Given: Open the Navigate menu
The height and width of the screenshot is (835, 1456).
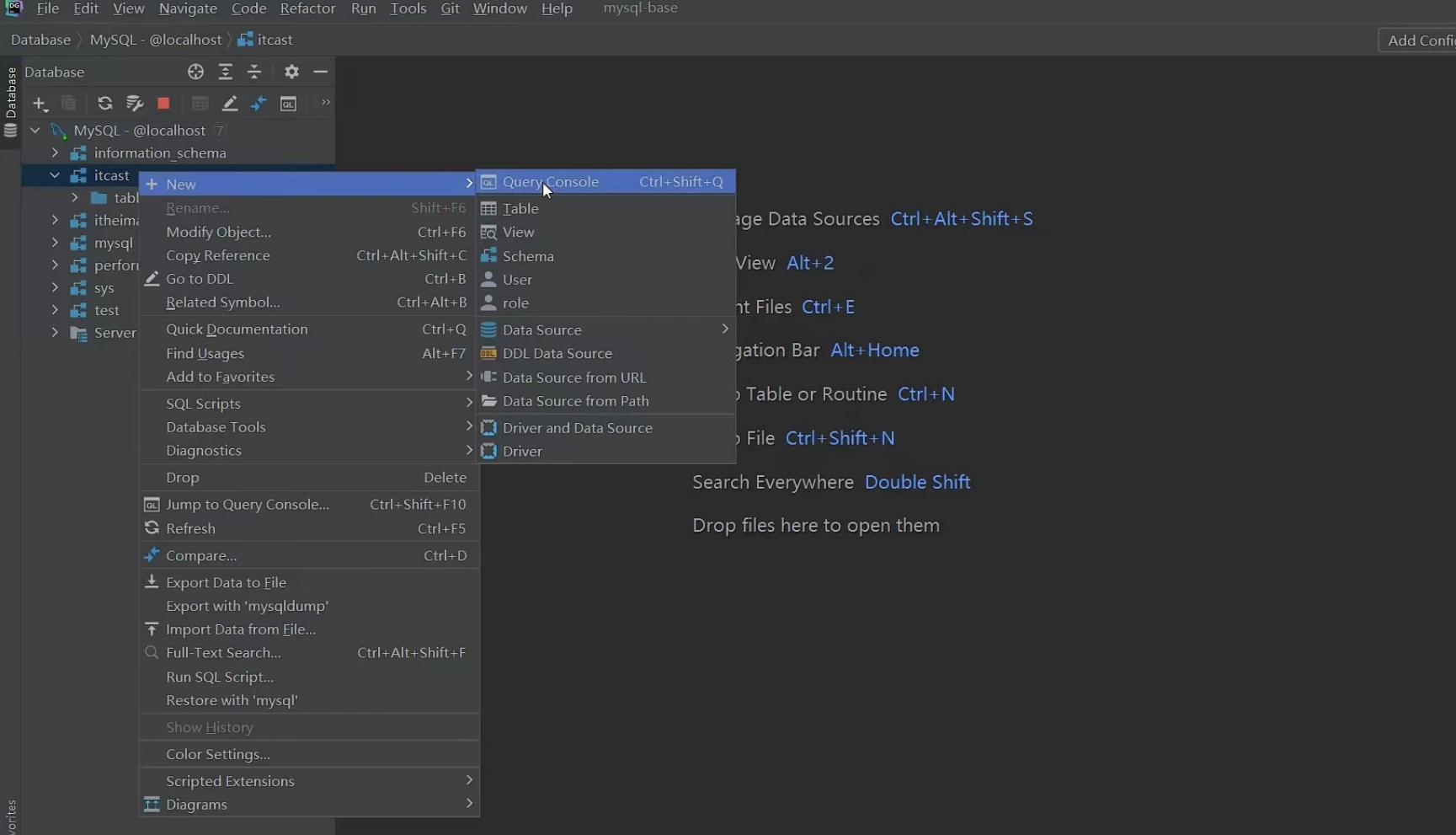Looking at the screenshot, I should pyautogui.click(x=188, y=8).
